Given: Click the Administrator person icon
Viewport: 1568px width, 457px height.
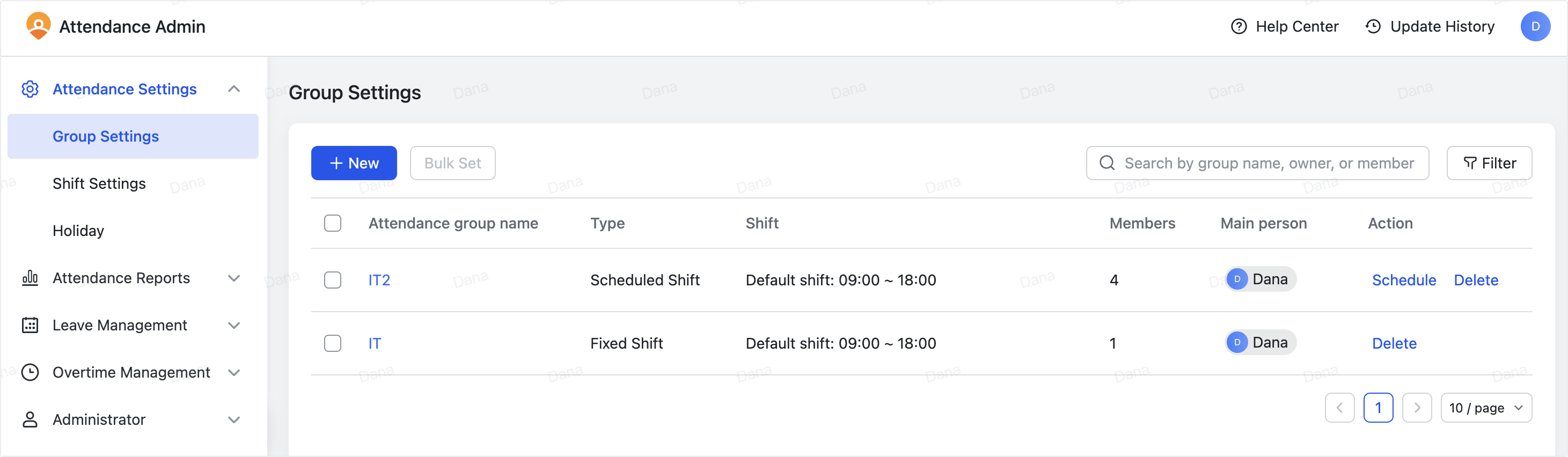Looking at the screenshot, I should [30, 419].
